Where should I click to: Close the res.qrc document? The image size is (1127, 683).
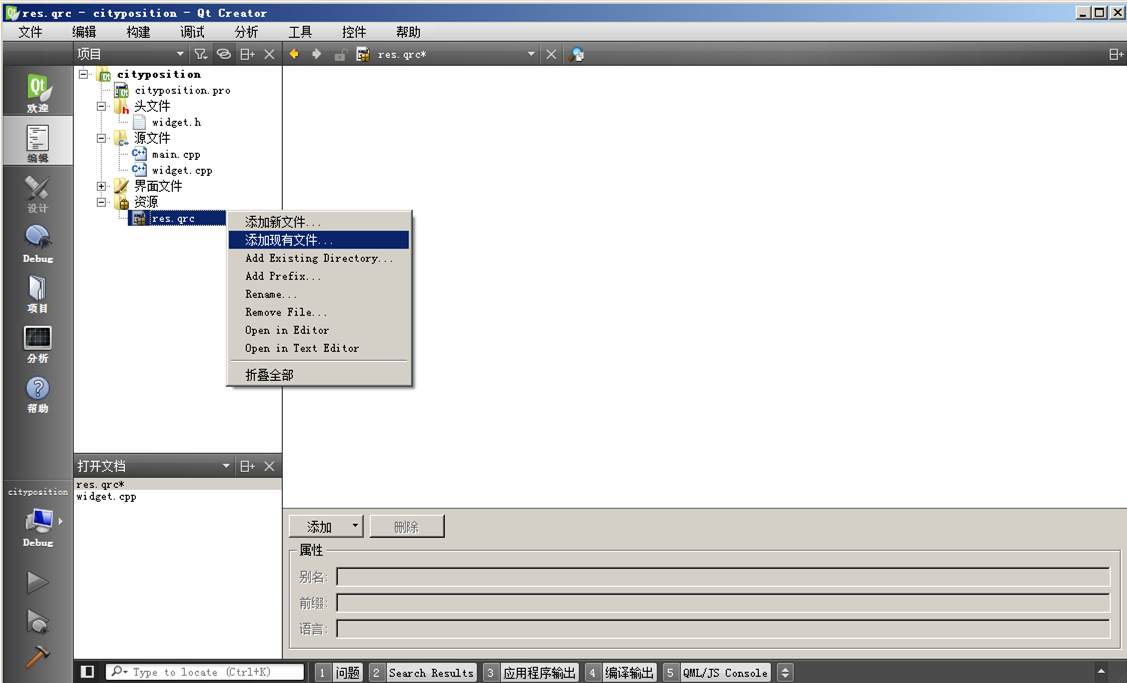(551, 54)
